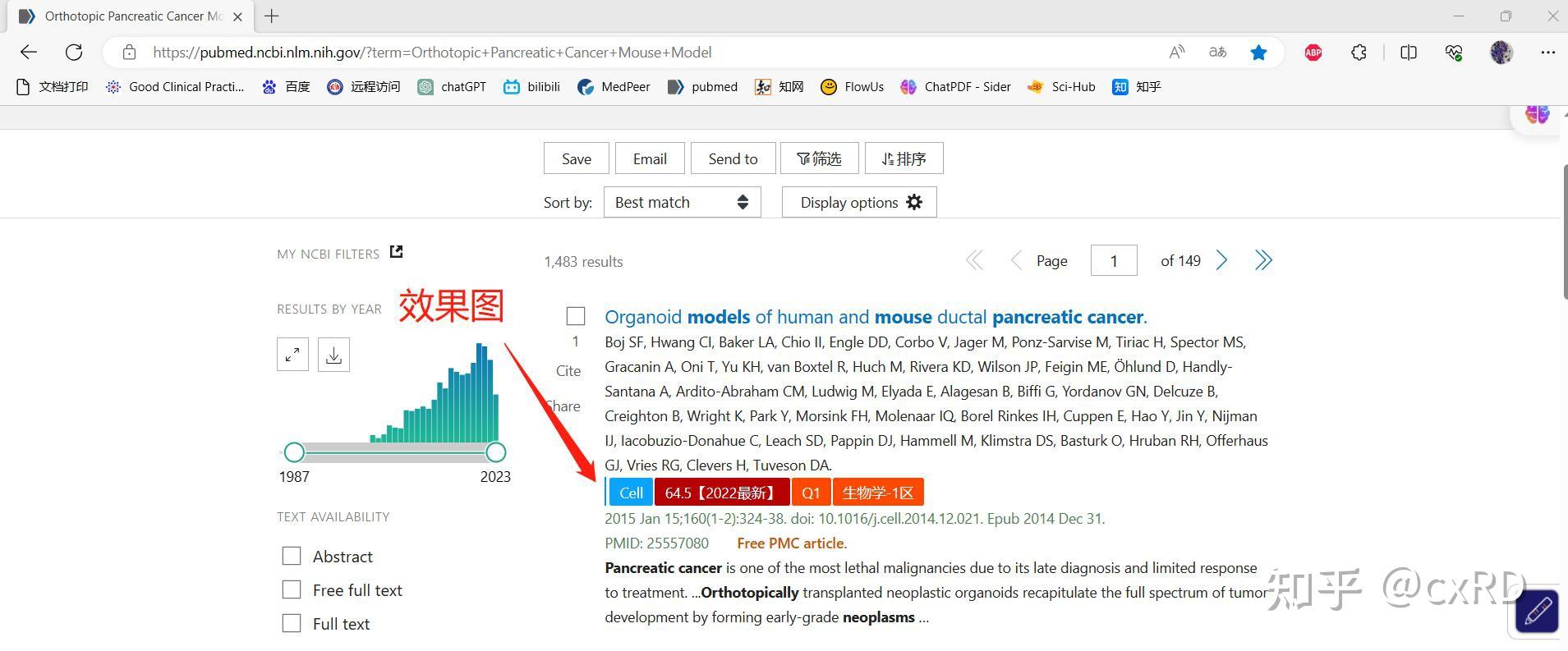Open the 知乎 bookmark
The height and width of the screenshot is (651, 1568).
tap(1137, 87)
